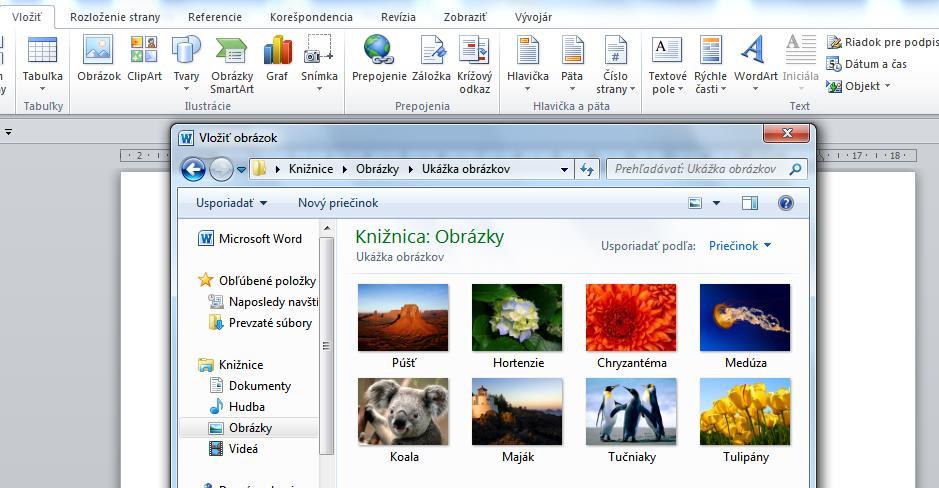Expand the views options dropdown arrow
Image resolution: width=939 pixels, height=488 pixels.
(716, 203)
